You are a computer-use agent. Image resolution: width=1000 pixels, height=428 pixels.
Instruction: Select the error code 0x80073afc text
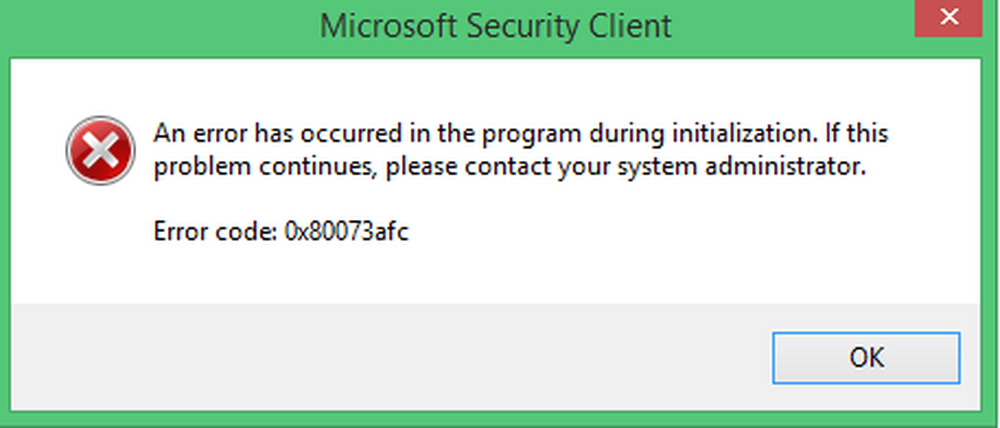click(346, 232)
